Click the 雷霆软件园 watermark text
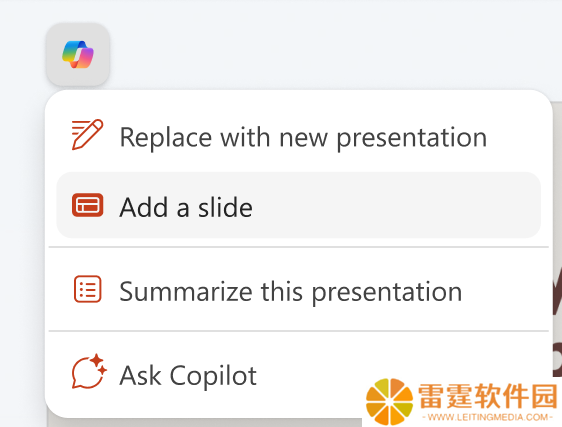The image size is (562, 427). (x=488, y=396)
